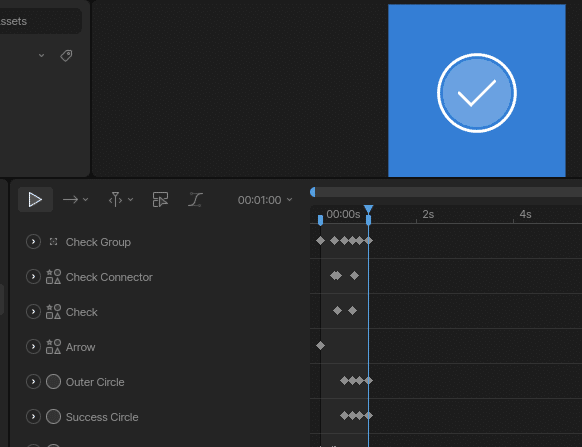The width and height of the screenshot is (582, 447).
Task: Expand the Check Group layer
Action: tap(33, 242)
